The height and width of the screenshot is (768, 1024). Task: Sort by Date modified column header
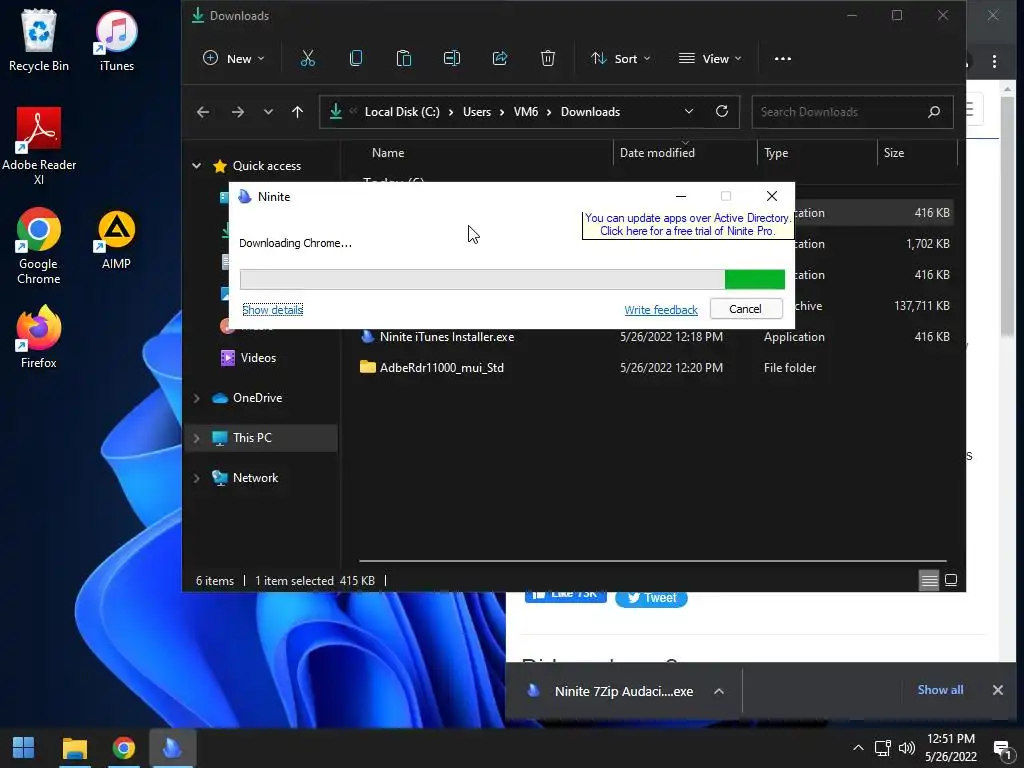pos(657,153)
